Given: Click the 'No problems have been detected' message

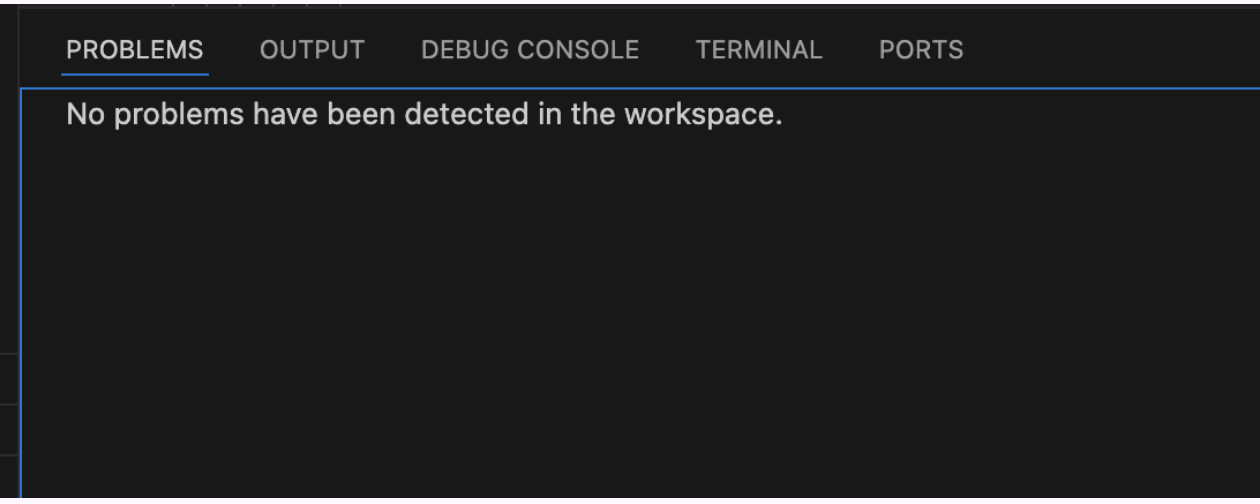Looking at the screenshot, I should click(423, 116).
